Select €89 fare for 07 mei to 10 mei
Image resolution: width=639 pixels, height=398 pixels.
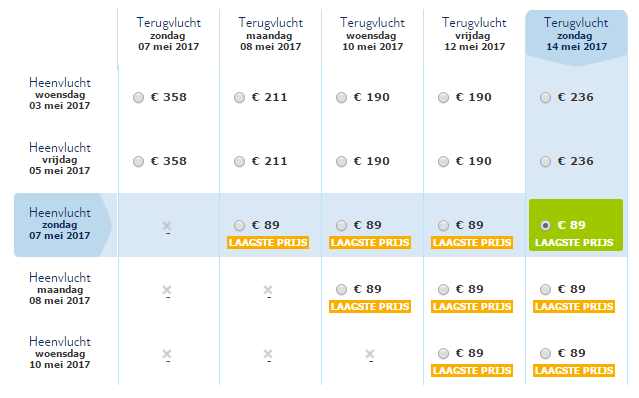(342, 225)
